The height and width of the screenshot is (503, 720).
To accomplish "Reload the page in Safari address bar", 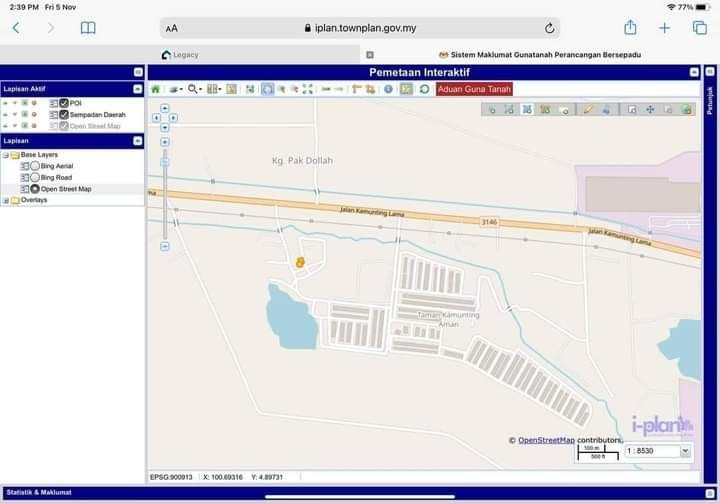I will click(x=549, y=29).
